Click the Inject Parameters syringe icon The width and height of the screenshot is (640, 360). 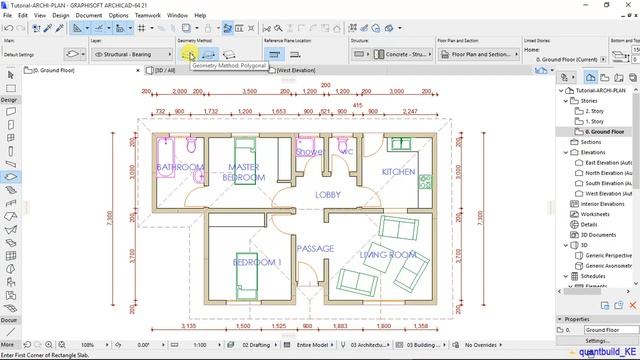[60, 28]
